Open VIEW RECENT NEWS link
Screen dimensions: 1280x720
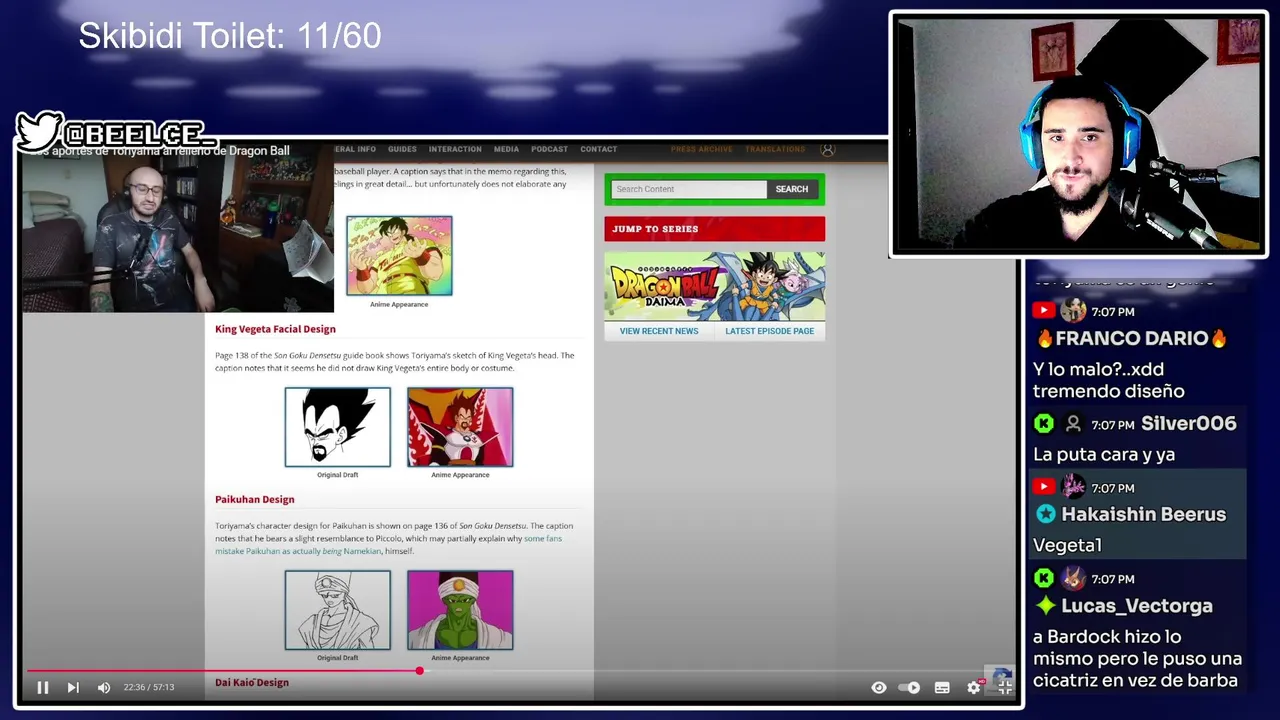click(x=659, y=331)
